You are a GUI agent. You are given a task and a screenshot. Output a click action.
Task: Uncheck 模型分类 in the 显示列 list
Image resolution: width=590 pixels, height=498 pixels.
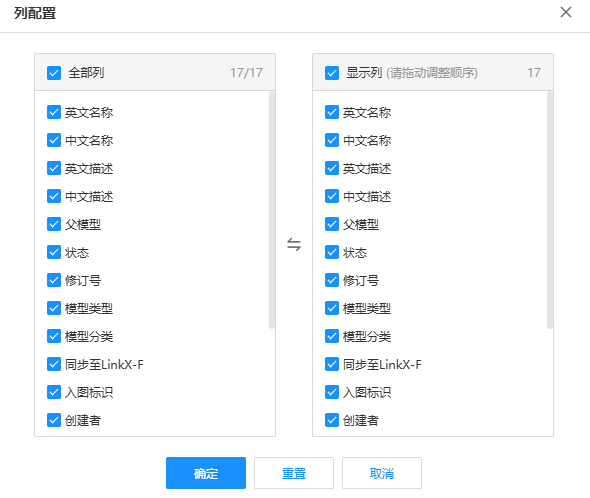332,336
